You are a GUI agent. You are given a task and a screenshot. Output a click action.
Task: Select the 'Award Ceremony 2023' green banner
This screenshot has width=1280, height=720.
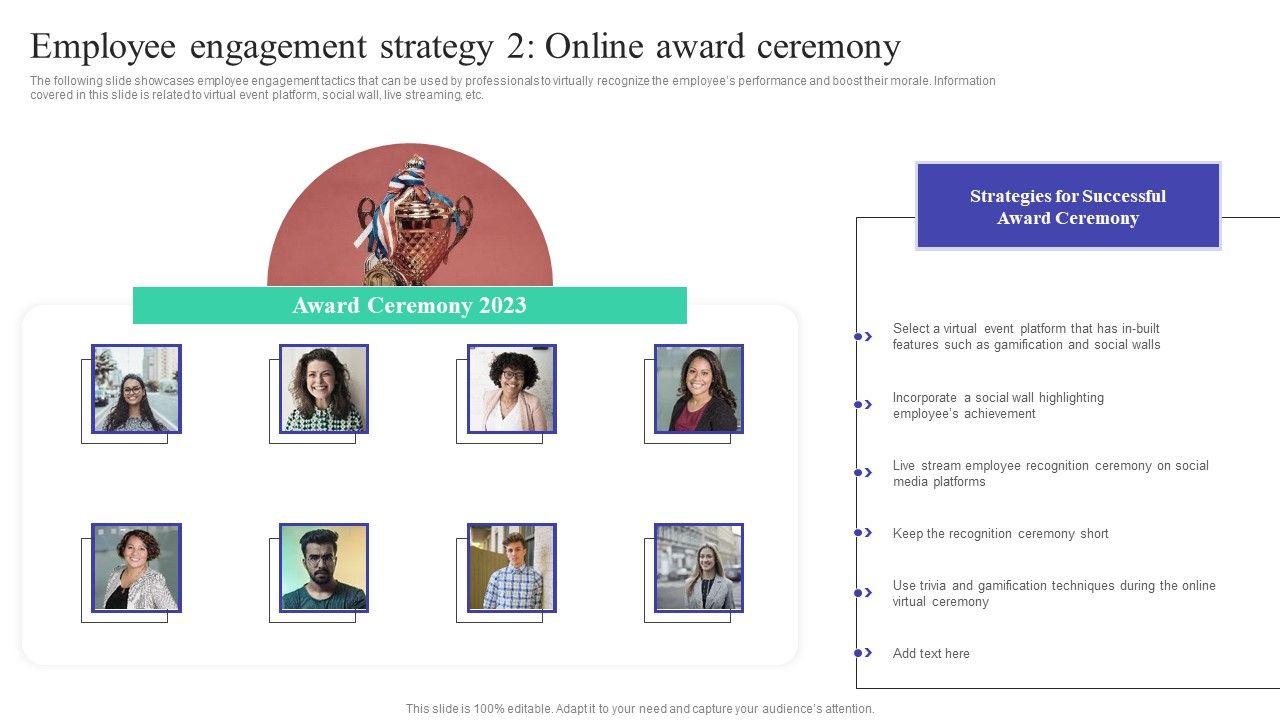[410, 305]
